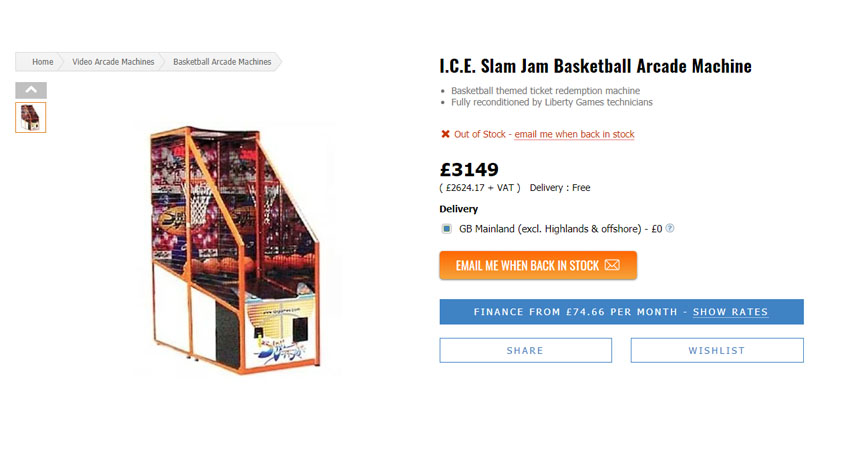Viewport: 850px width, 450px height.
Task: Click the 'Fully reconditioned by Liberty Games' bullet
Action: 551,102
